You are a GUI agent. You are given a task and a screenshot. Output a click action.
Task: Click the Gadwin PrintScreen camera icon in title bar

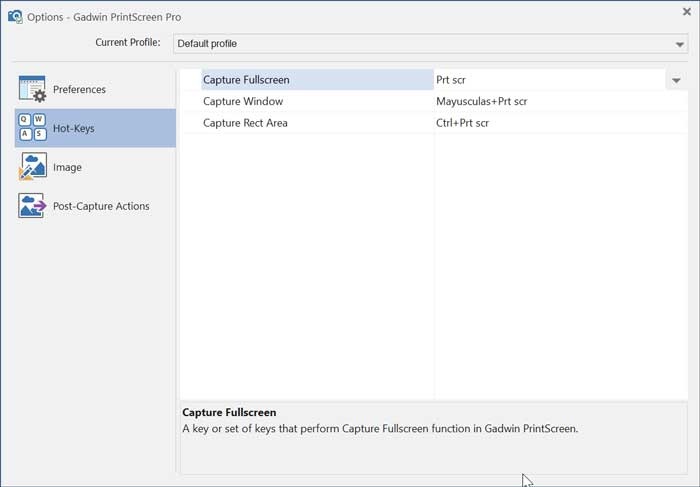14,17
